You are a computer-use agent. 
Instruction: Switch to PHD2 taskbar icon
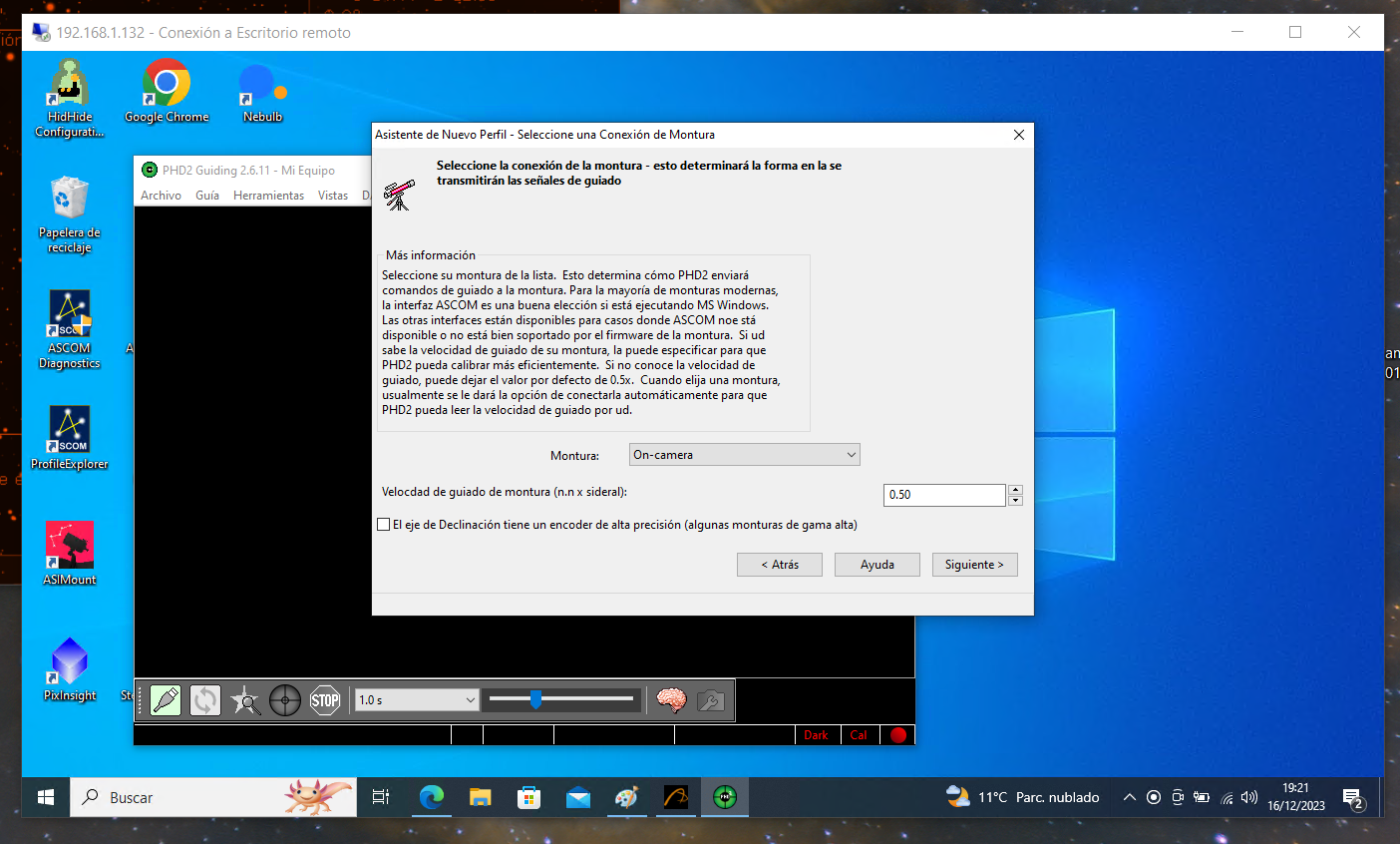pyautogui.click(x=725, y=797)
